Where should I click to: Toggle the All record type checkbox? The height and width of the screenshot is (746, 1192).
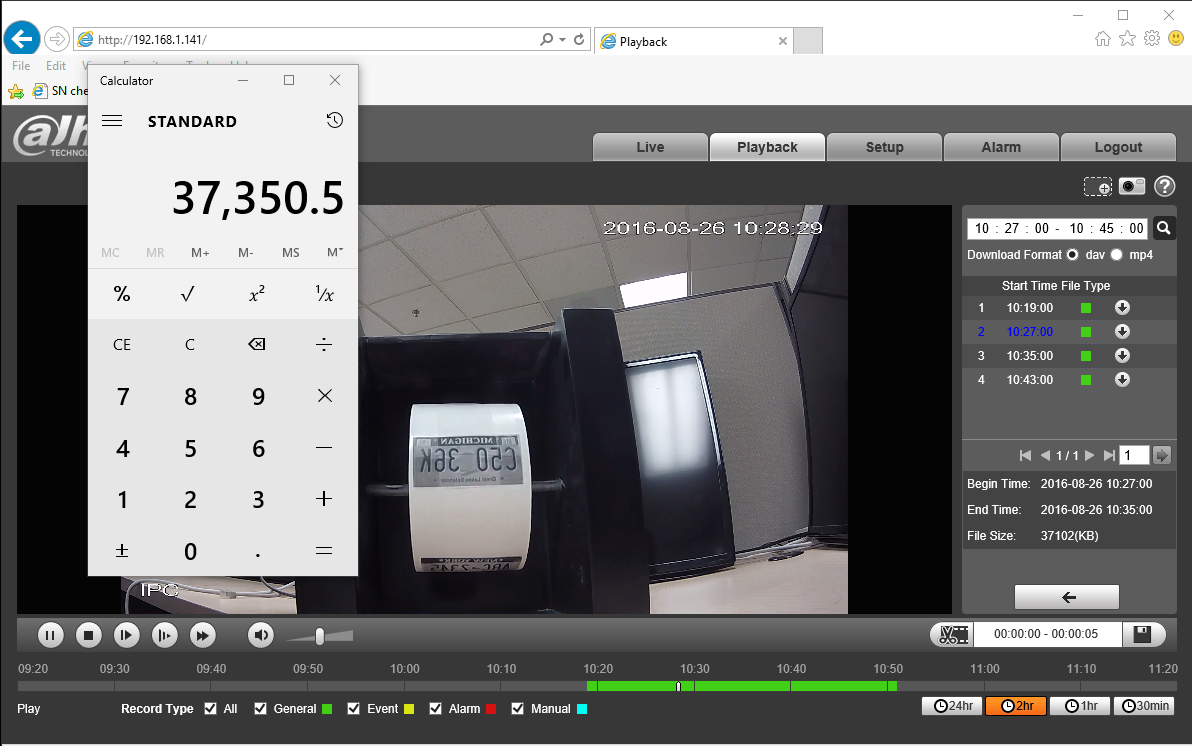[211, 709]
